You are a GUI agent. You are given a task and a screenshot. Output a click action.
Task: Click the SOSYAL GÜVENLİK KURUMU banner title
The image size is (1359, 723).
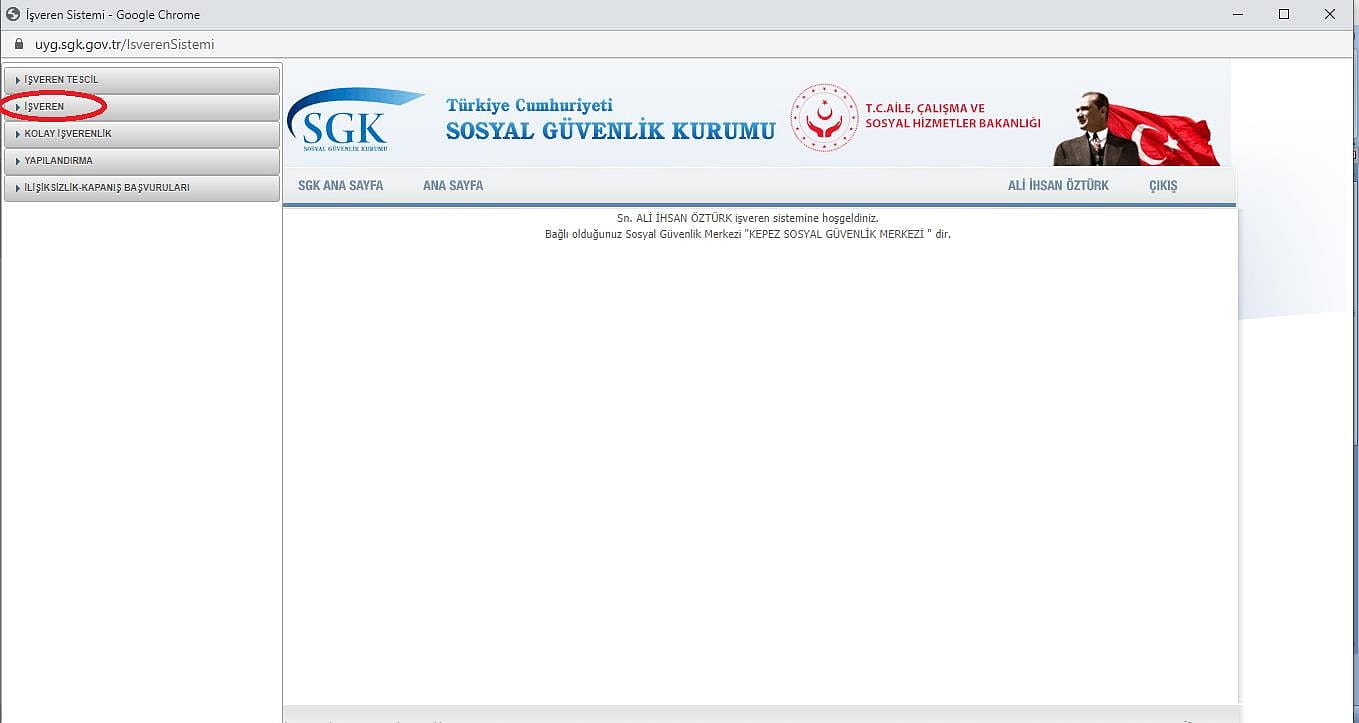pos(611,131)
